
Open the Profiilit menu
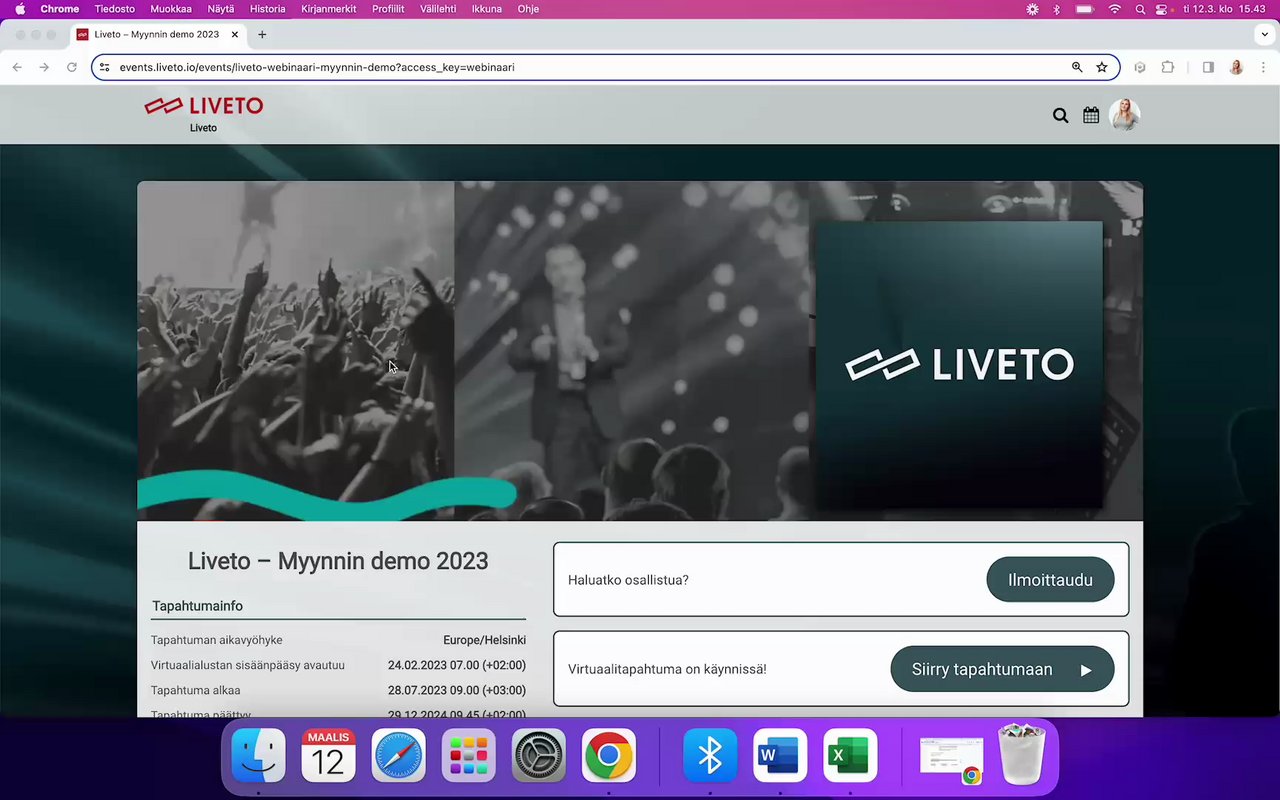[x=388, y=9]
